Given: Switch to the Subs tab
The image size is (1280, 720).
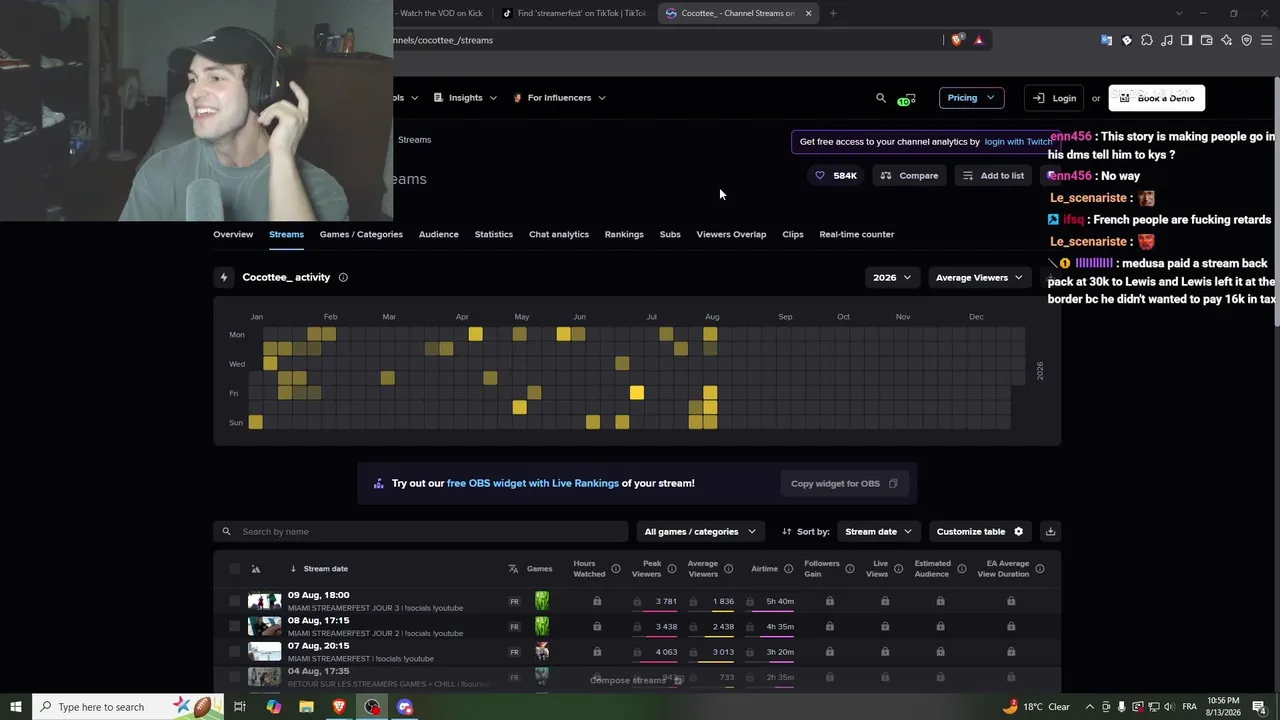Looking at the screenshot, I should click(x=670, y=234).
